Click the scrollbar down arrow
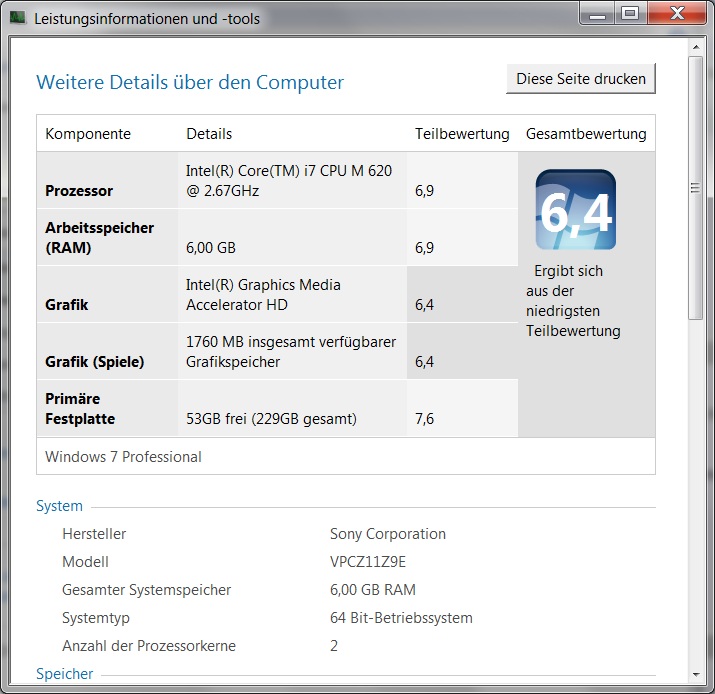Screen dimensions: 715x694 (x=696, y=674)
